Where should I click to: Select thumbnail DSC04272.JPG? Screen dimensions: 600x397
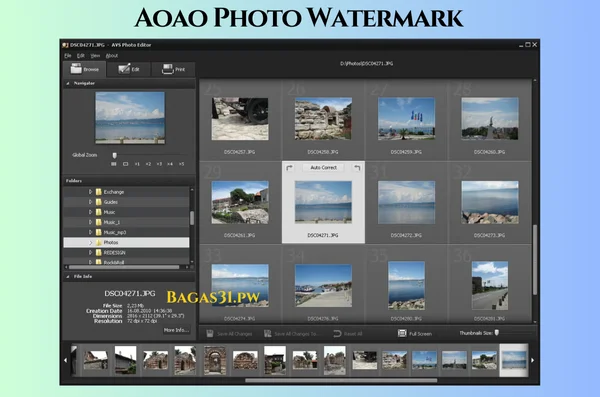(x=406, y=202)
